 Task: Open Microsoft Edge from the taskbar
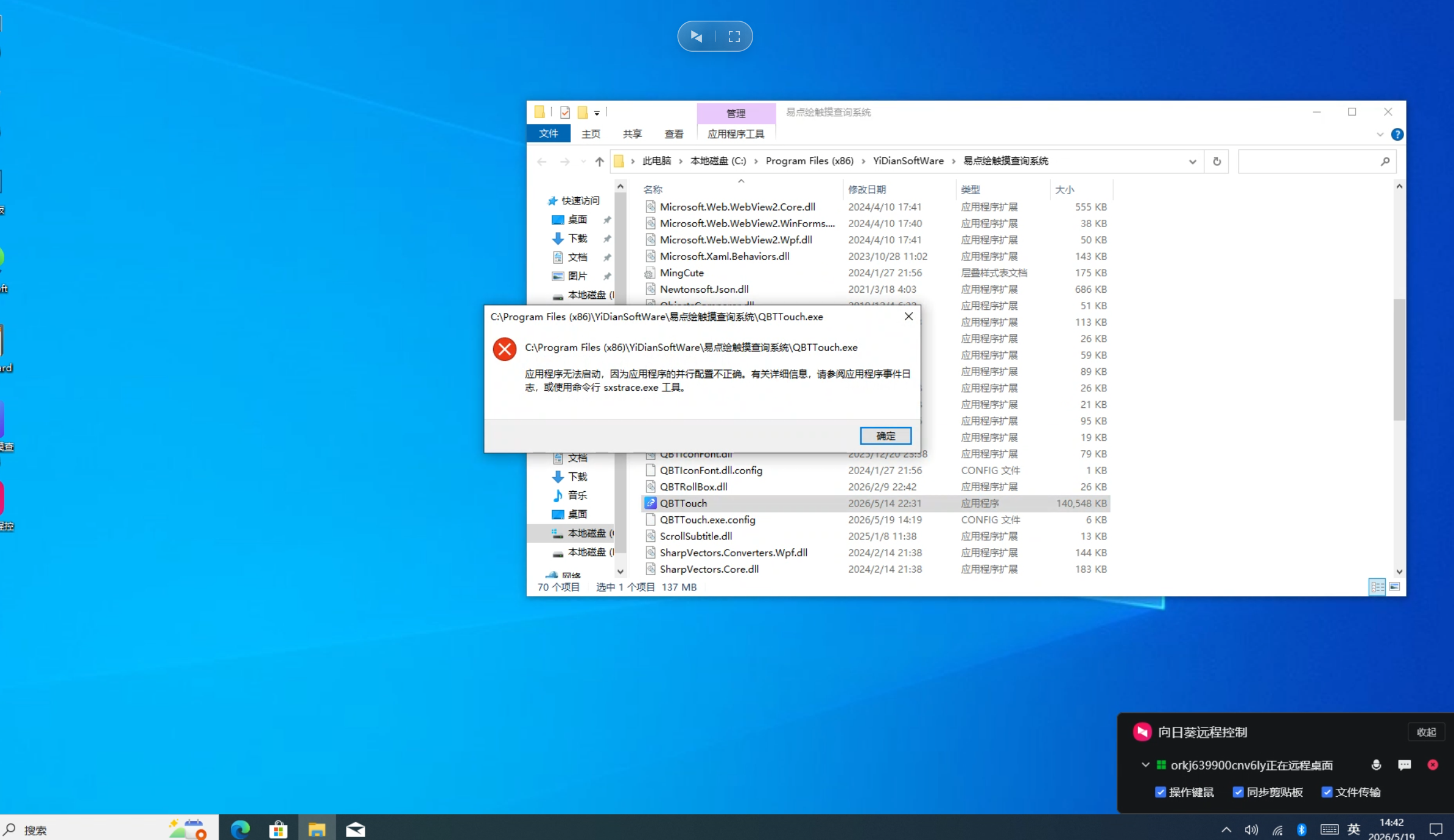(240, 829)
